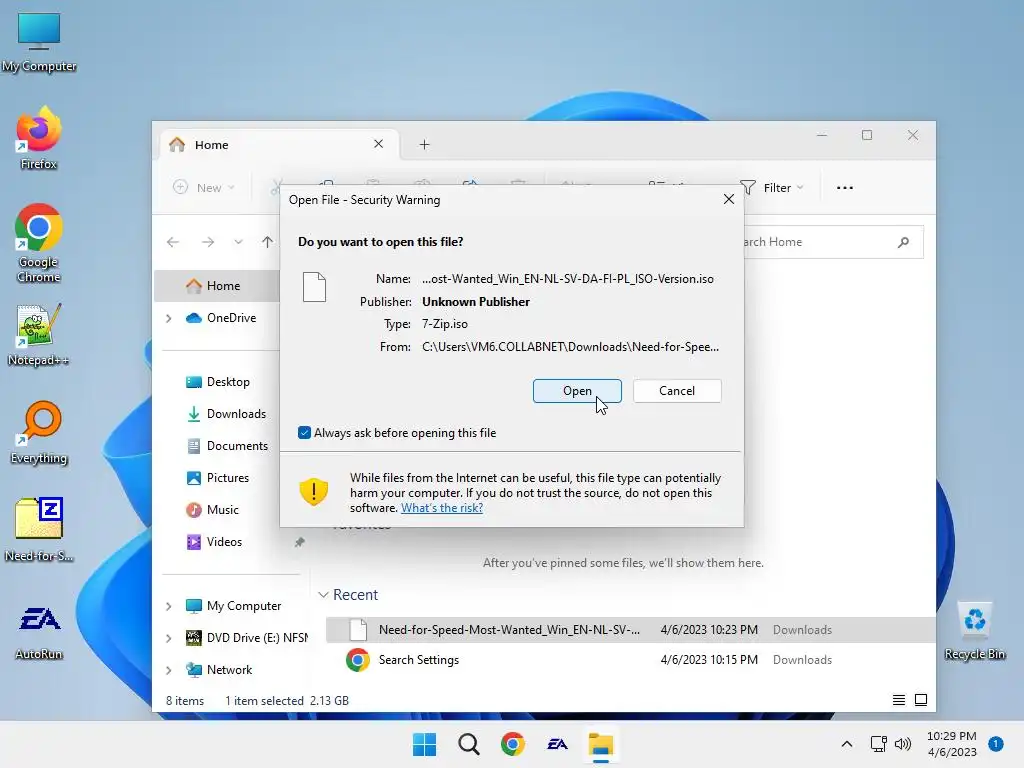Image resolution: width=1024 pixels, height=768 pixels.
Task: Open Downloads in the sidebar
Action: point(226,413)
